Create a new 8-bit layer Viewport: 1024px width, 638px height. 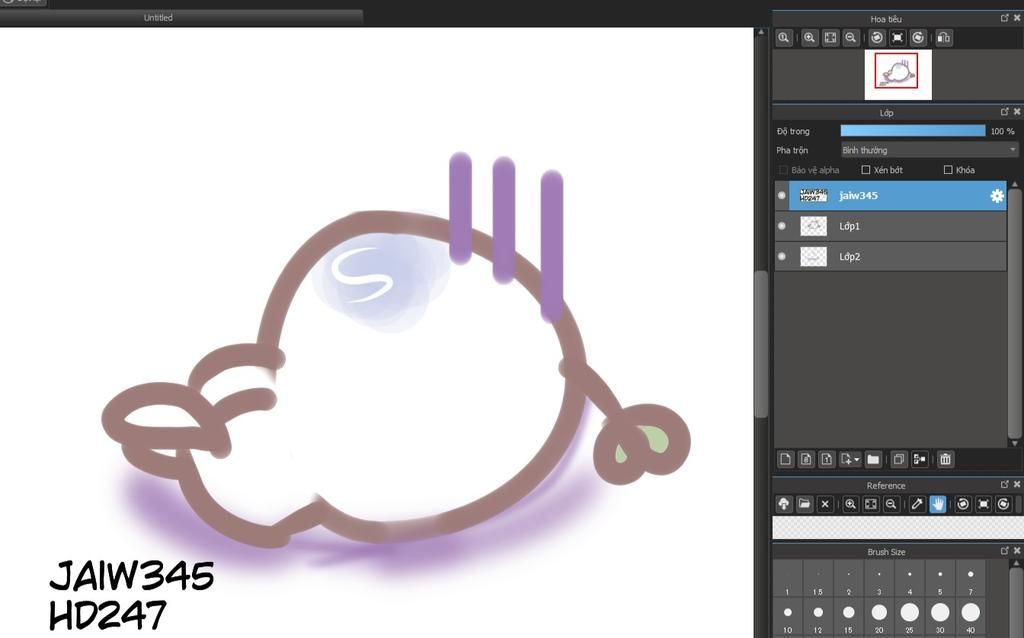click(806, 459)
